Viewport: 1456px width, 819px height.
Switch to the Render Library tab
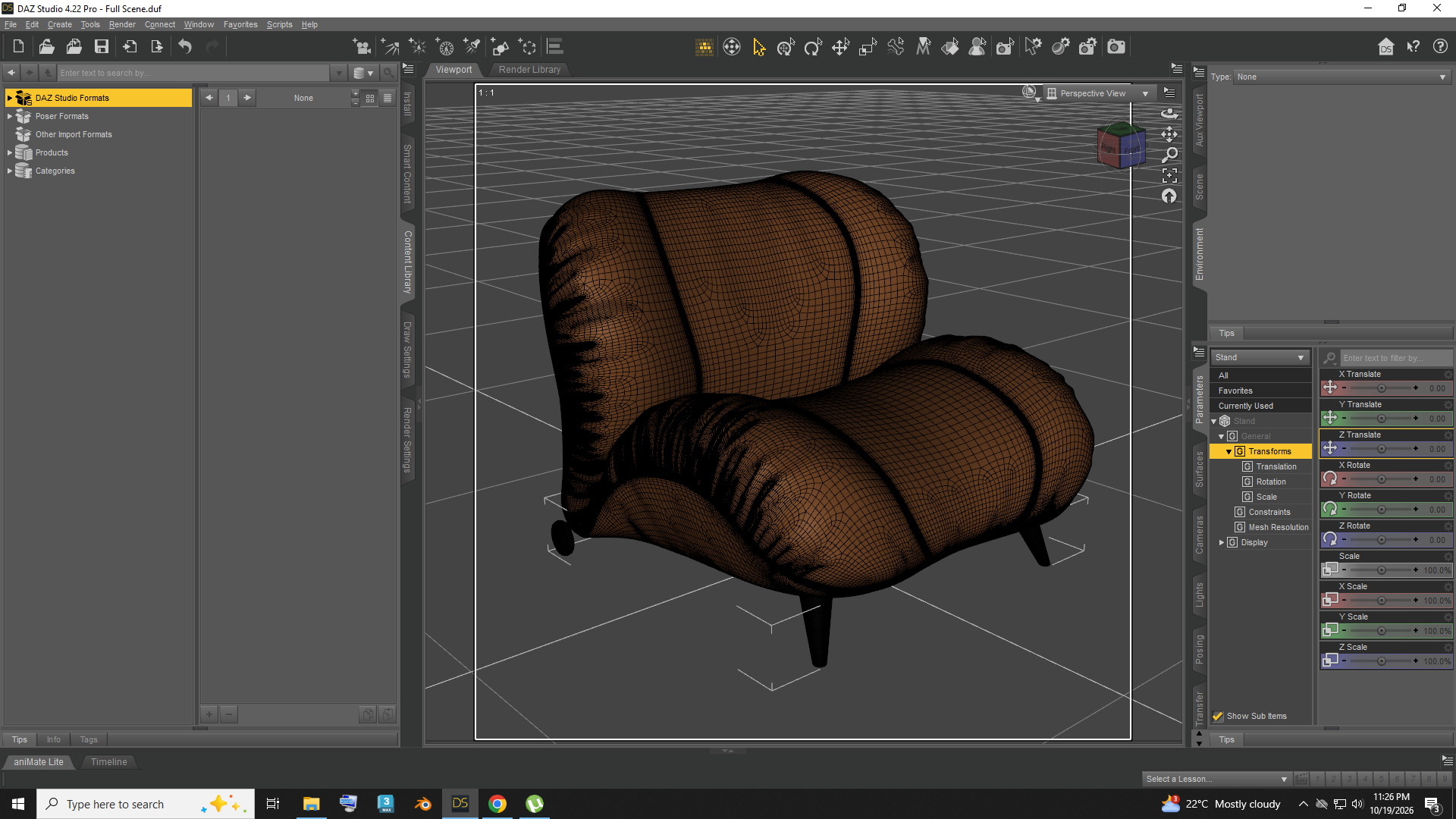pos(529,69)
